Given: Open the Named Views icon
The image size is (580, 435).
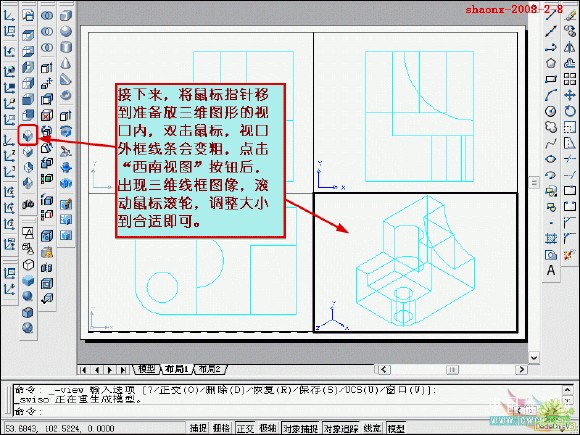Looking at the screenshot, I should click(x=28, y=16).
